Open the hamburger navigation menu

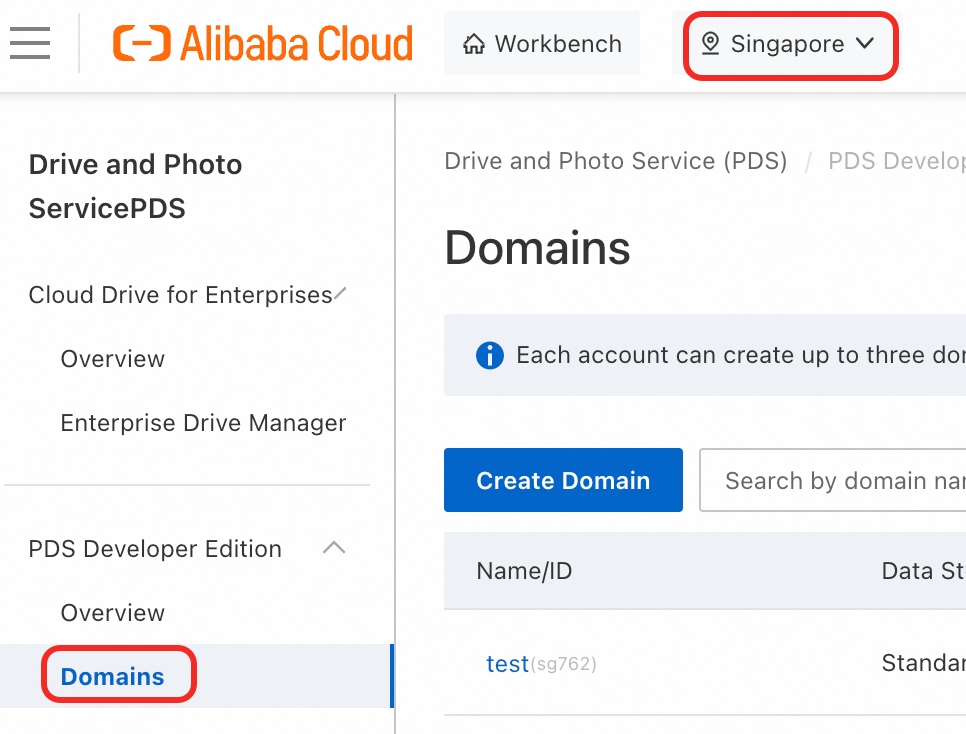30,43
